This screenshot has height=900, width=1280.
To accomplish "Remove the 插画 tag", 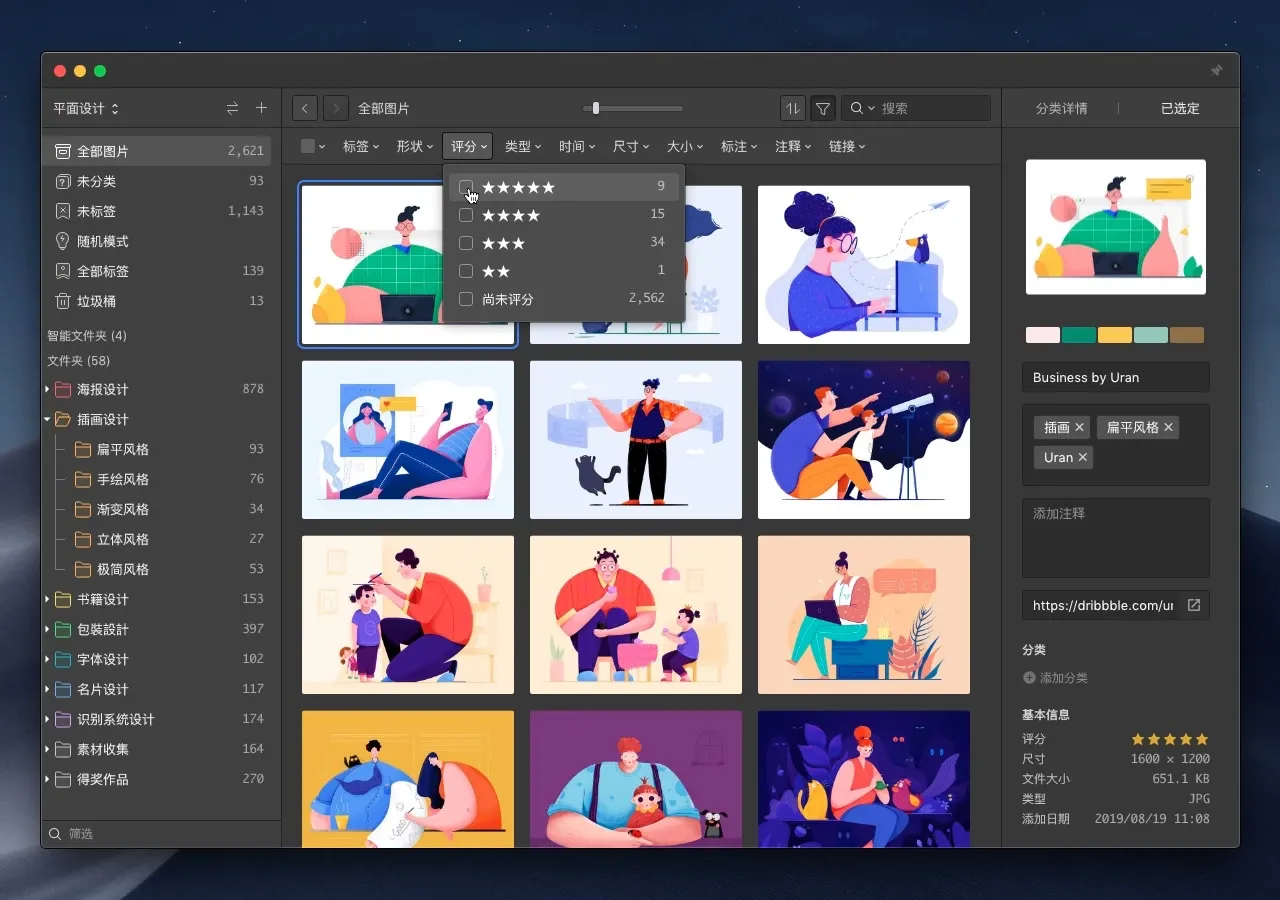I will point(1079,427).
